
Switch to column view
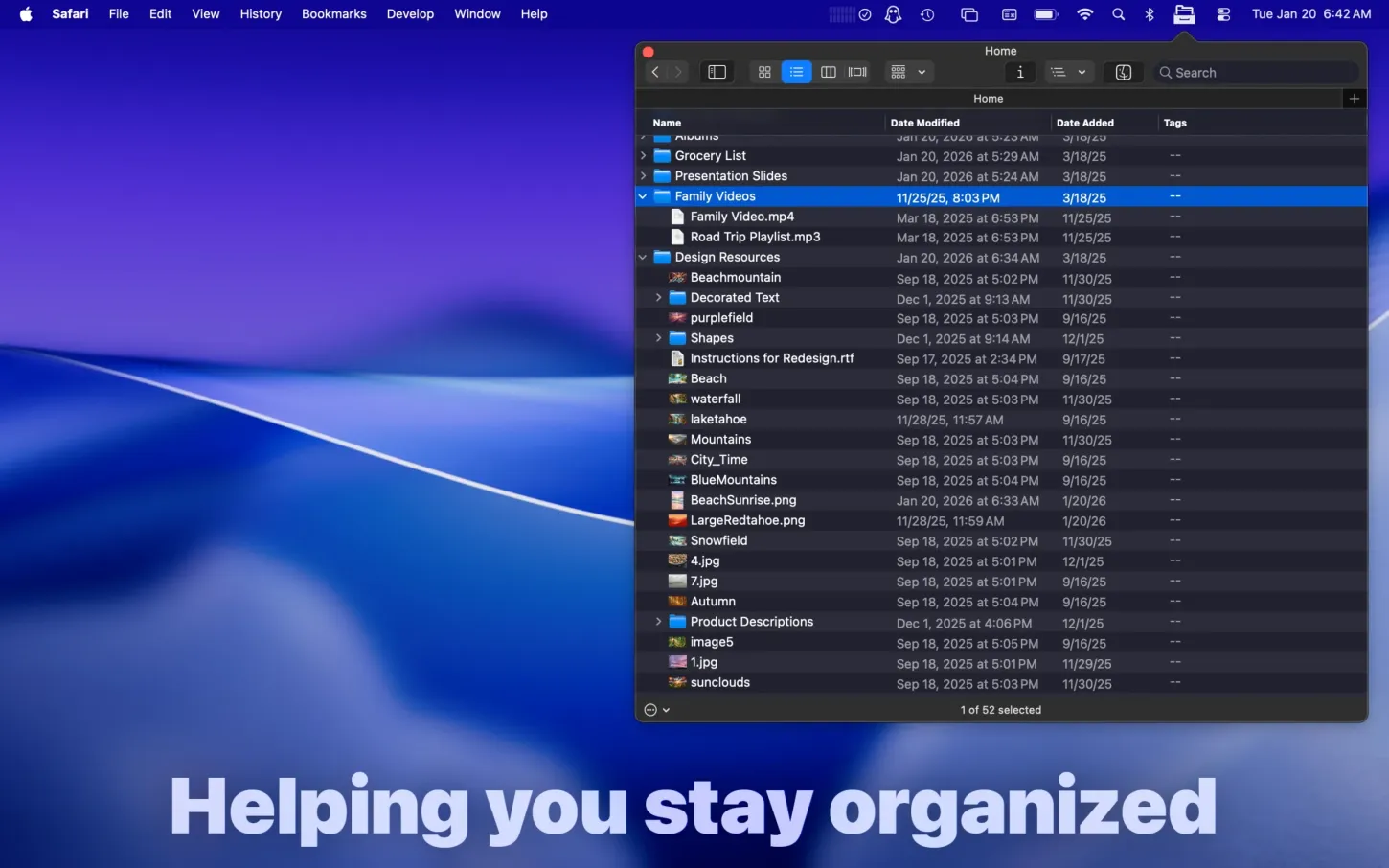coord(829,72)
